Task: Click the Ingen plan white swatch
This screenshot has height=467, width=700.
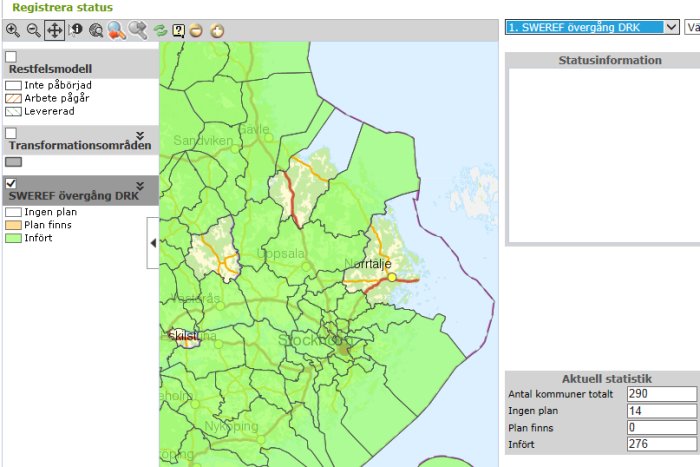Action: tap(13, 212)
